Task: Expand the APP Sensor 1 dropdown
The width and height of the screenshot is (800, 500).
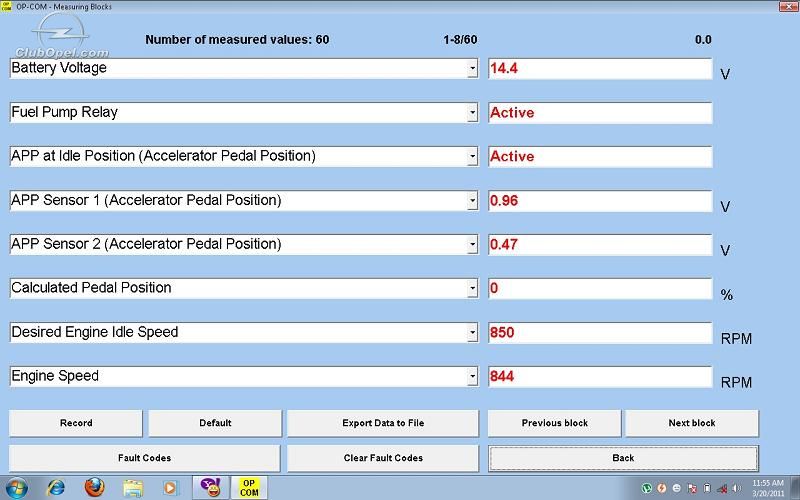Action: 472,201
